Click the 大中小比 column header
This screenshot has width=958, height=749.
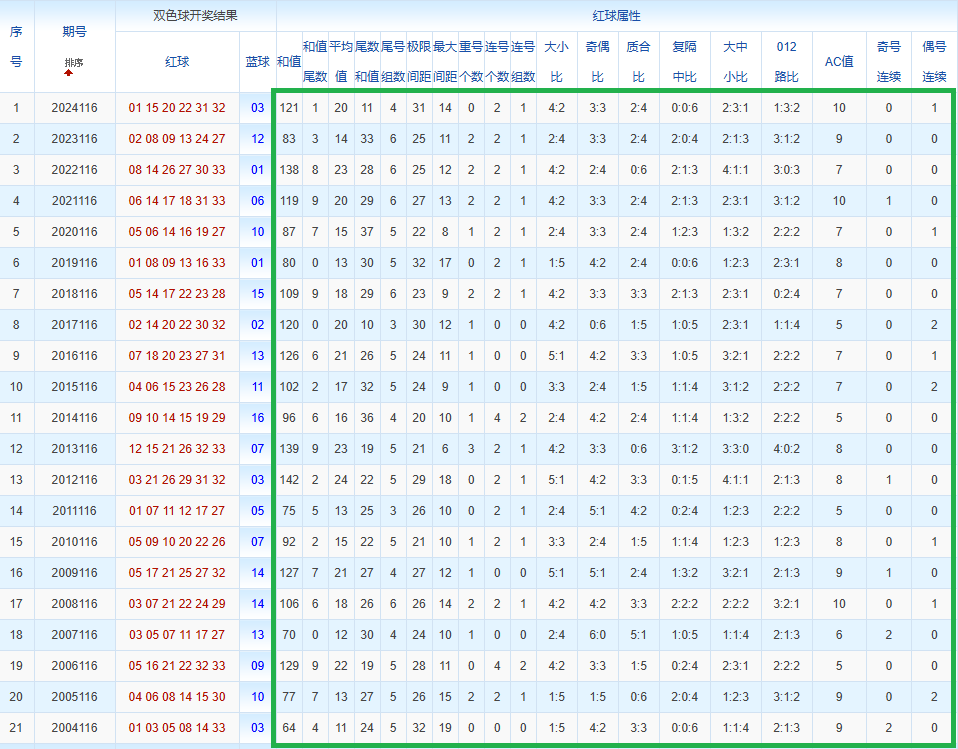(x=735, y=62)
